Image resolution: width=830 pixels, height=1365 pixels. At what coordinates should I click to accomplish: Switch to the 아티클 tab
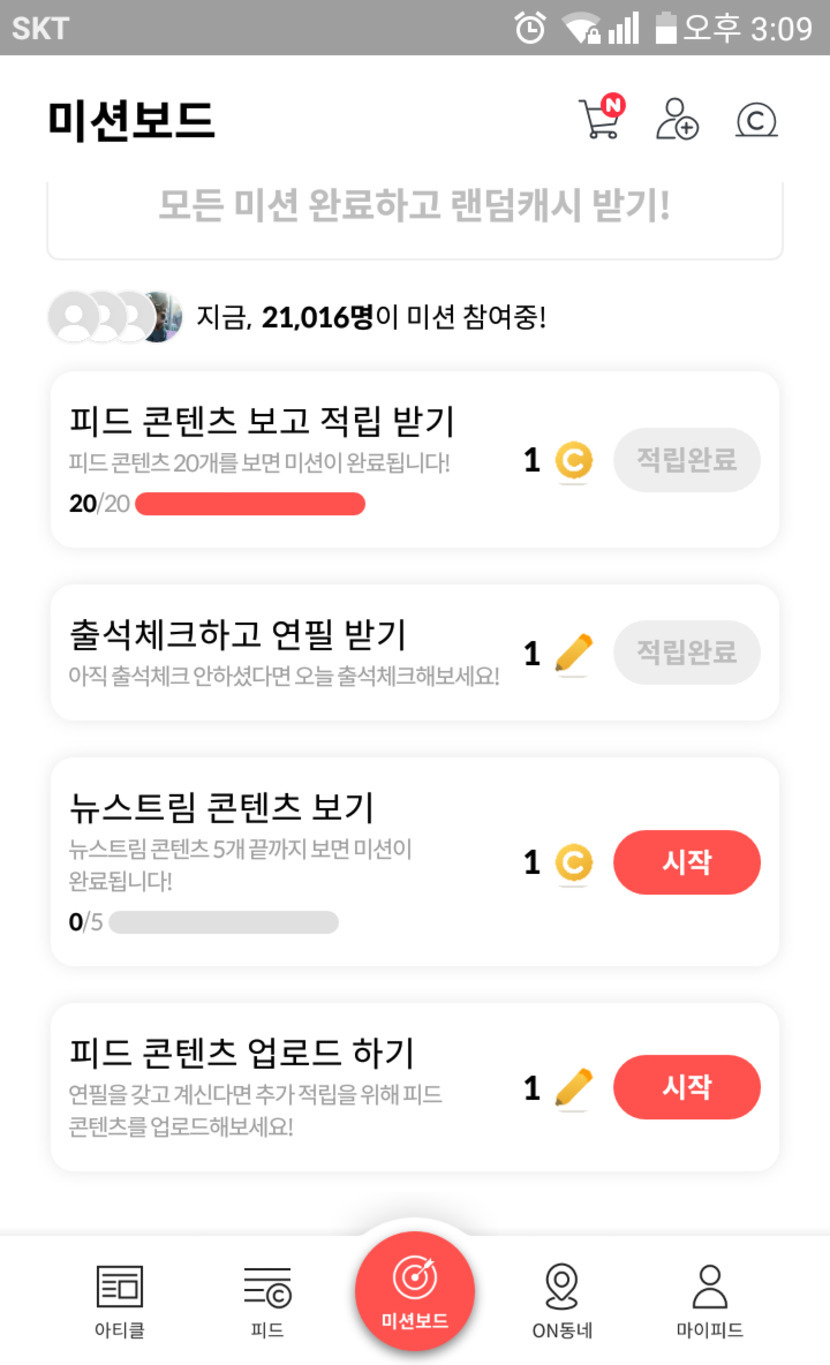pyautogui.click(x=120, y=1299)
